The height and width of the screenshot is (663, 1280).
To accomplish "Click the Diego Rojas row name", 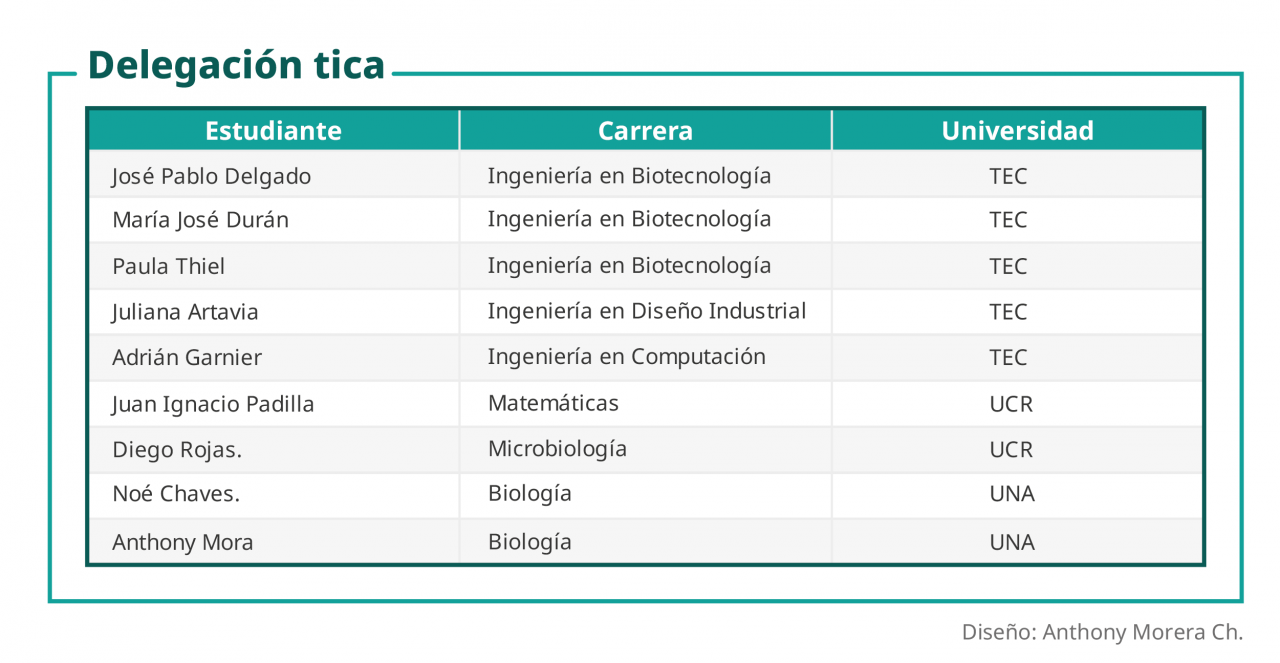I will click(177, 450).
